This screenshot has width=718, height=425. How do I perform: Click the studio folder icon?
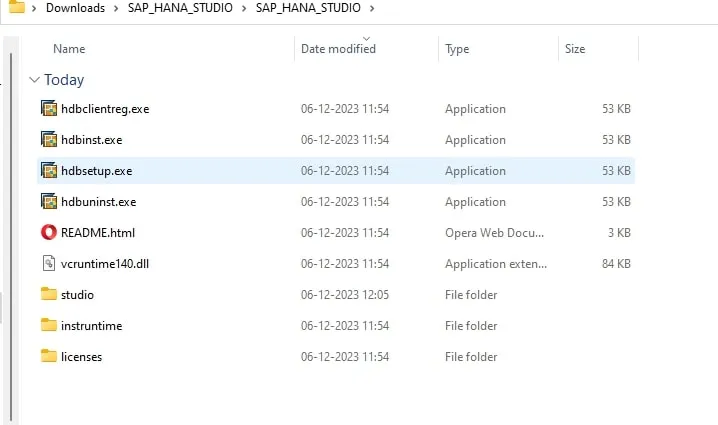49,294
